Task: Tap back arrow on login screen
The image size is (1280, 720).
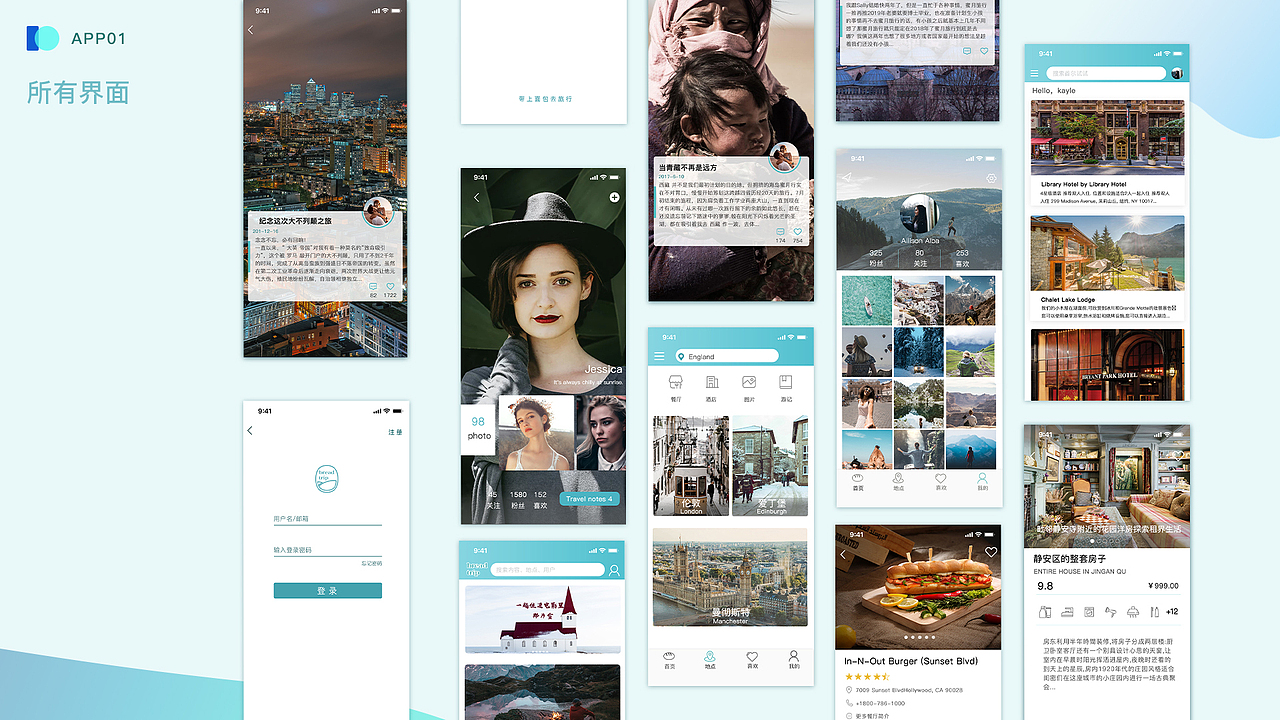Action: [250, 431]
